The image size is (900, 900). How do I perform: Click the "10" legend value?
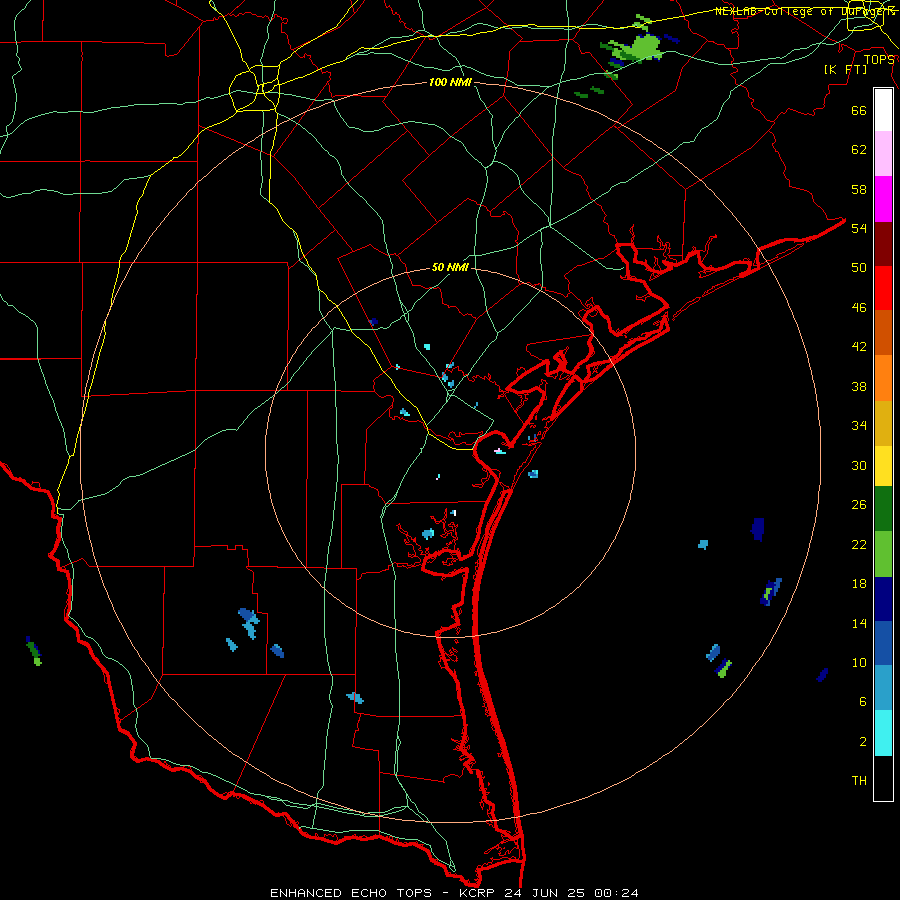coord(859,662)
